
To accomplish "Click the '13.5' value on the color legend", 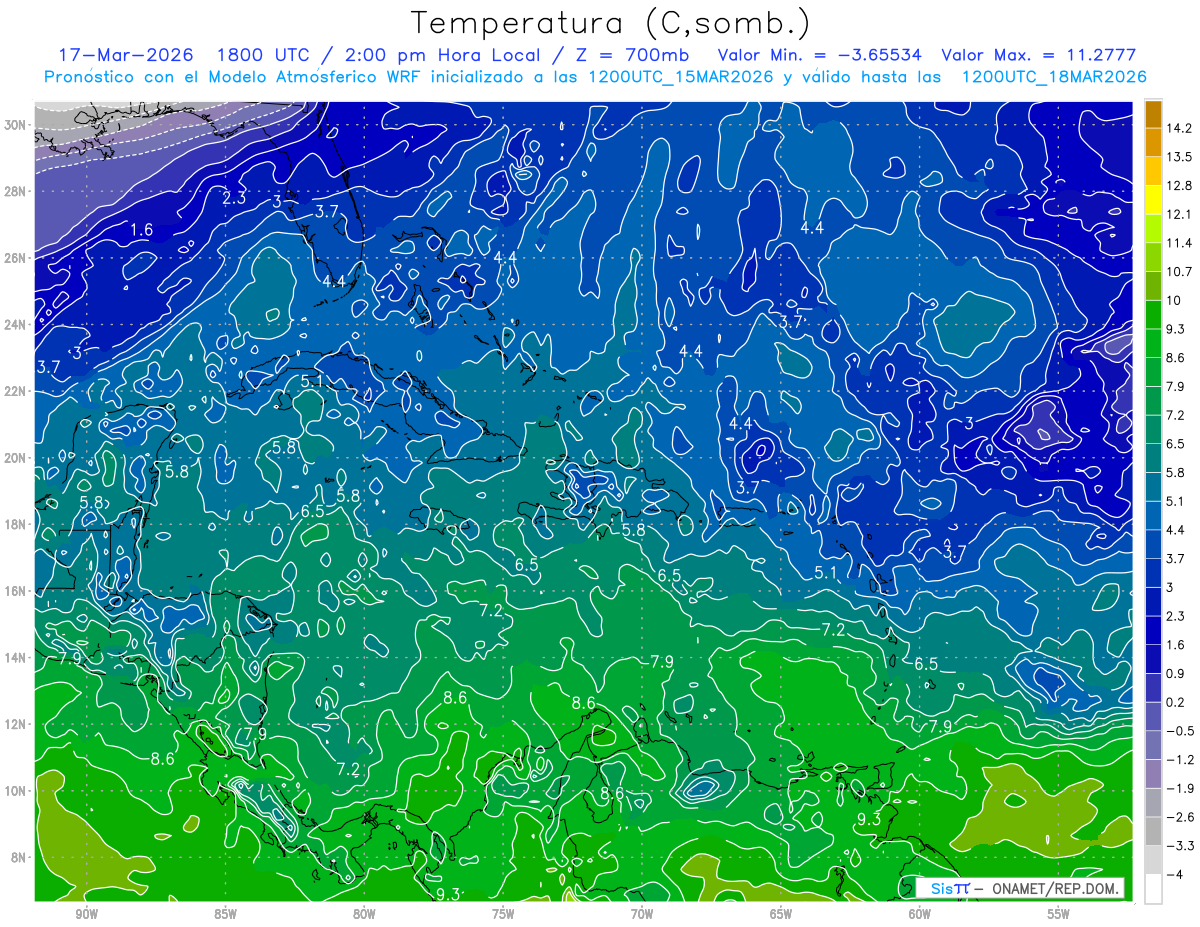I will click(x=1179, y=157).
